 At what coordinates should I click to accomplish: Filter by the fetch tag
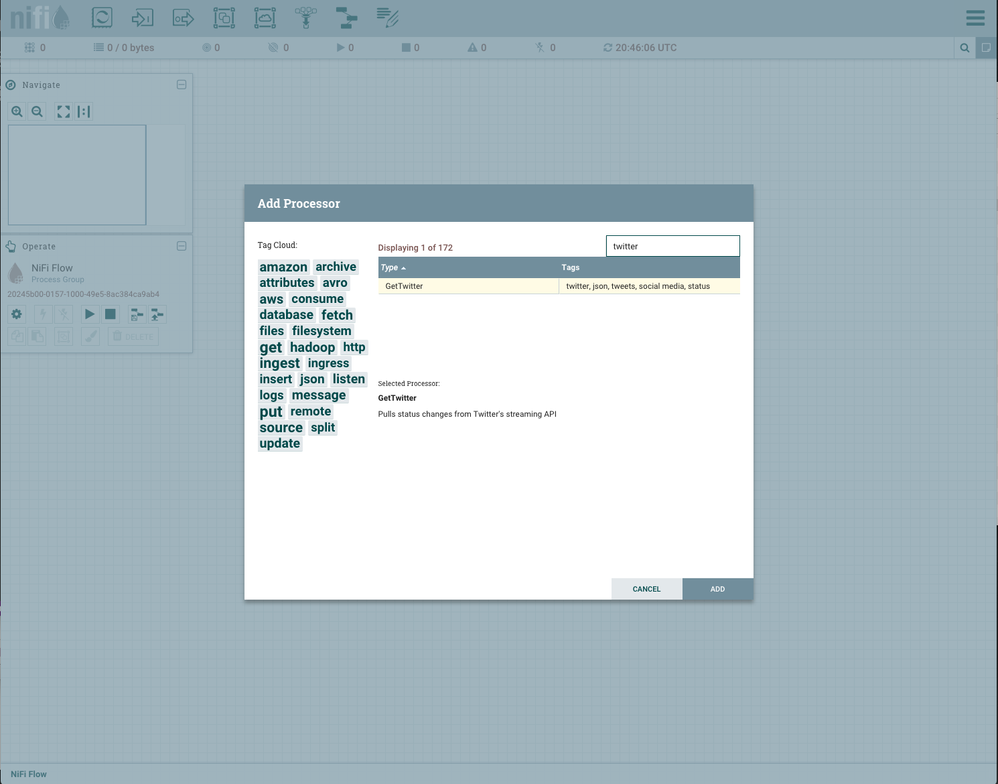tap(337, 315)
